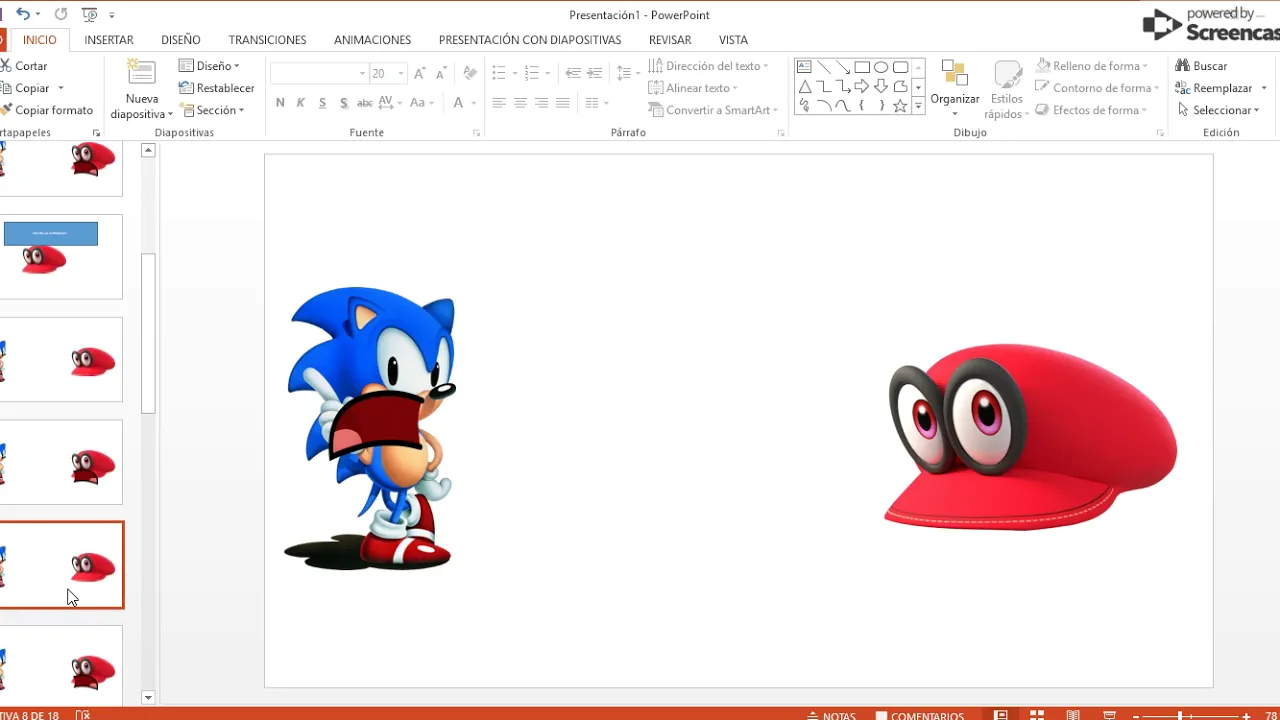Viewport: 1280px width, 720px height.
Task: Open the VISTA tab
Action: pyautogui.click(x=733, y=40)
